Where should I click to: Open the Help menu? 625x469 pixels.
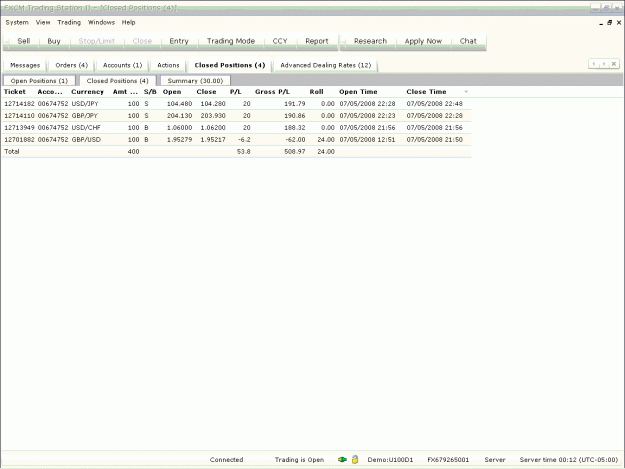128,22
